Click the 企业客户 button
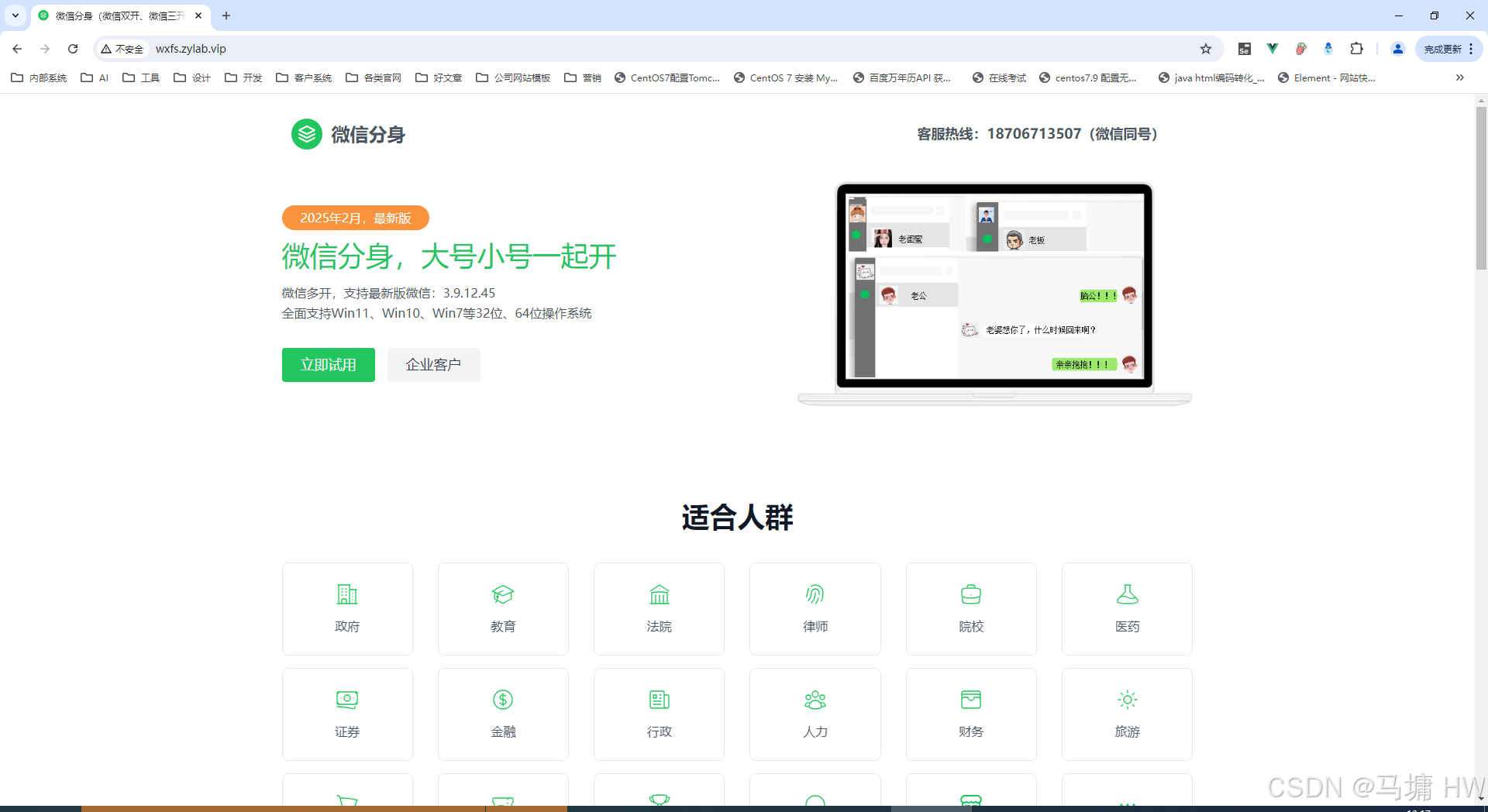 (x=433, y=364)
